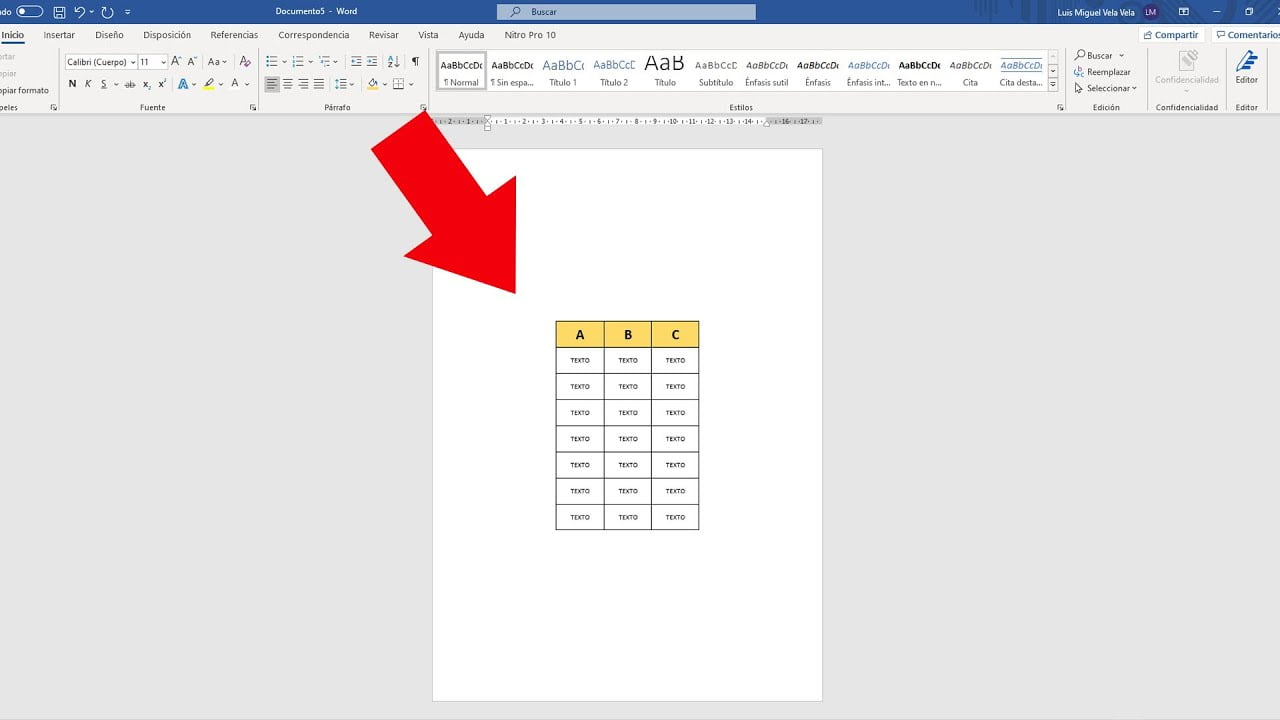
Task: Clear all formatting from selection
Action: [245, 62]
